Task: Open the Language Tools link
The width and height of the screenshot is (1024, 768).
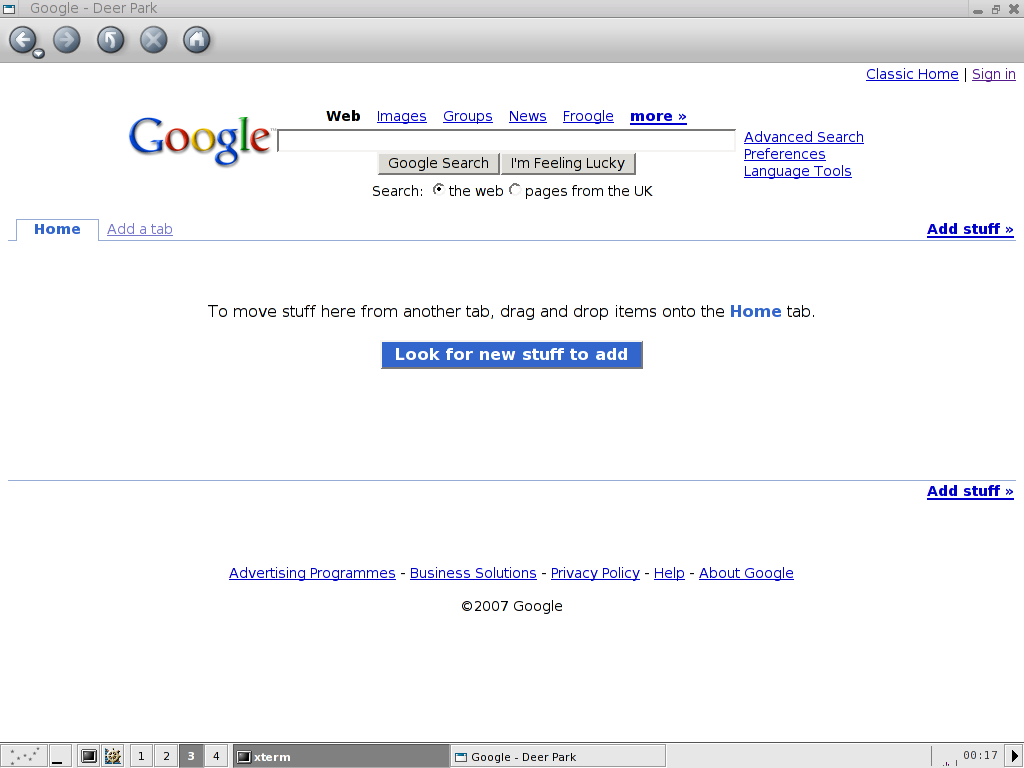Action: pyautogui.click(x=797, y=171)
